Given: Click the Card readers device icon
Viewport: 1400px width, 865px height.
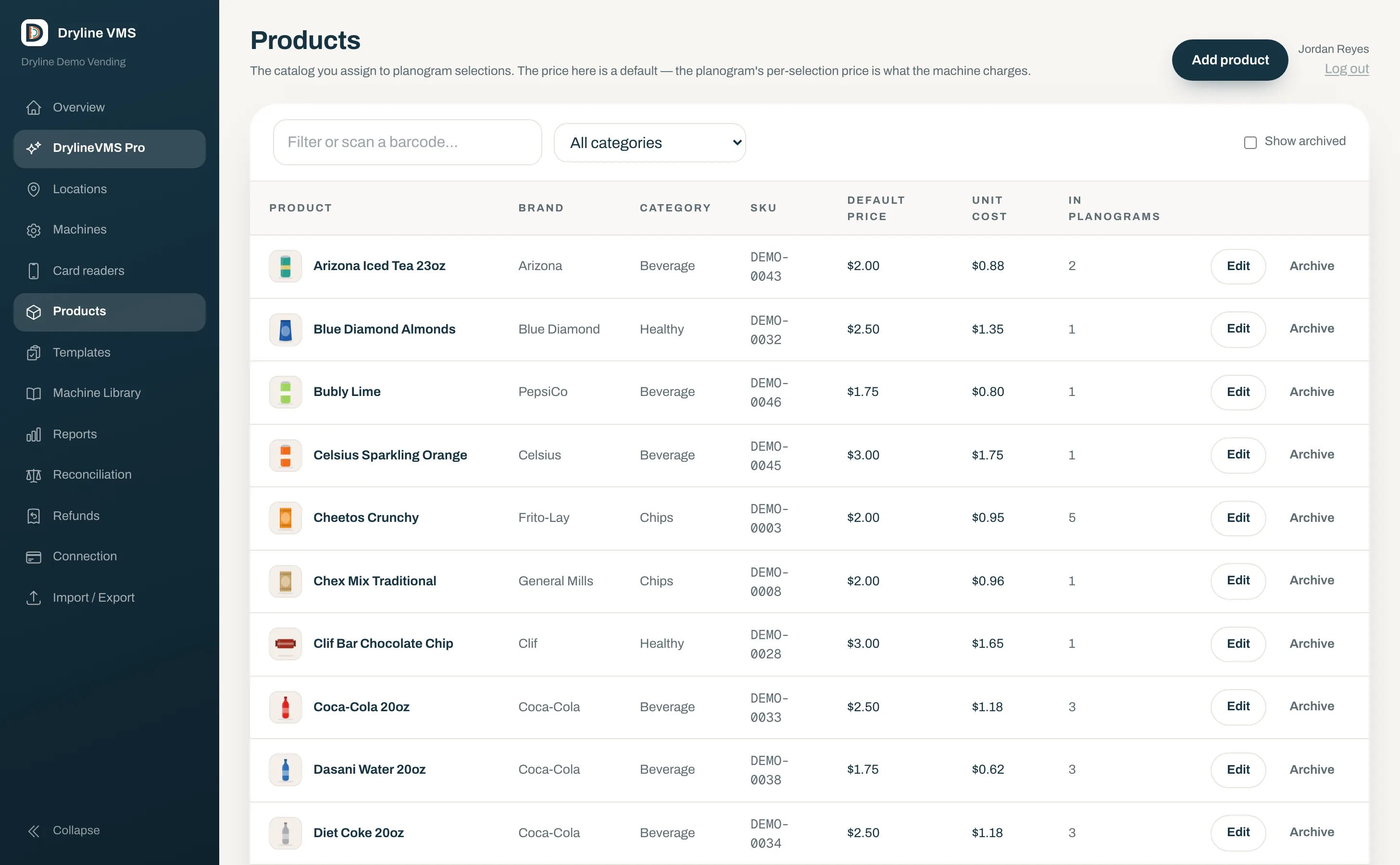Looking at the screenshot, I should coord(34,271).
